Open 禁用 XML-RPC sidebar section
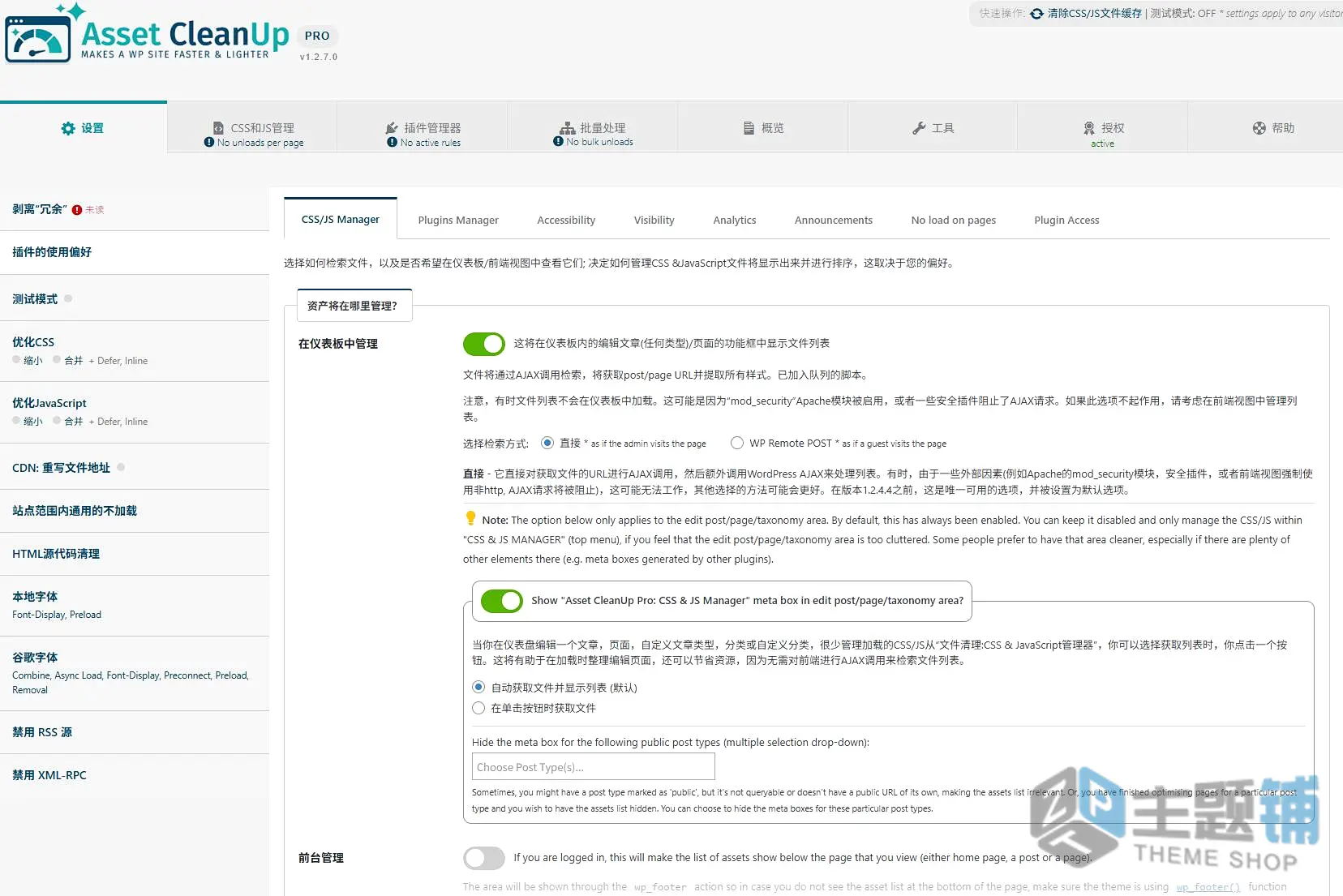1343x896 pixels. [x=135, y=775]
